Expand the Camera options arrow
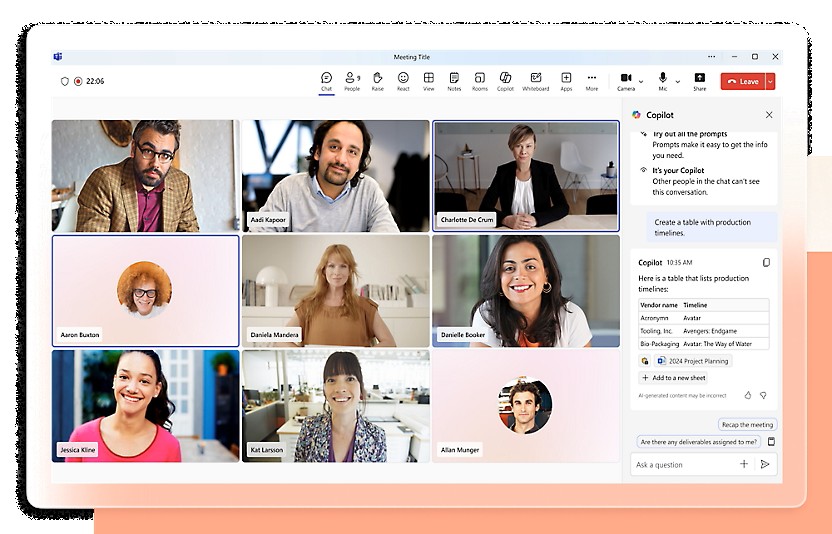832x534 pixels. pos(641,82)
